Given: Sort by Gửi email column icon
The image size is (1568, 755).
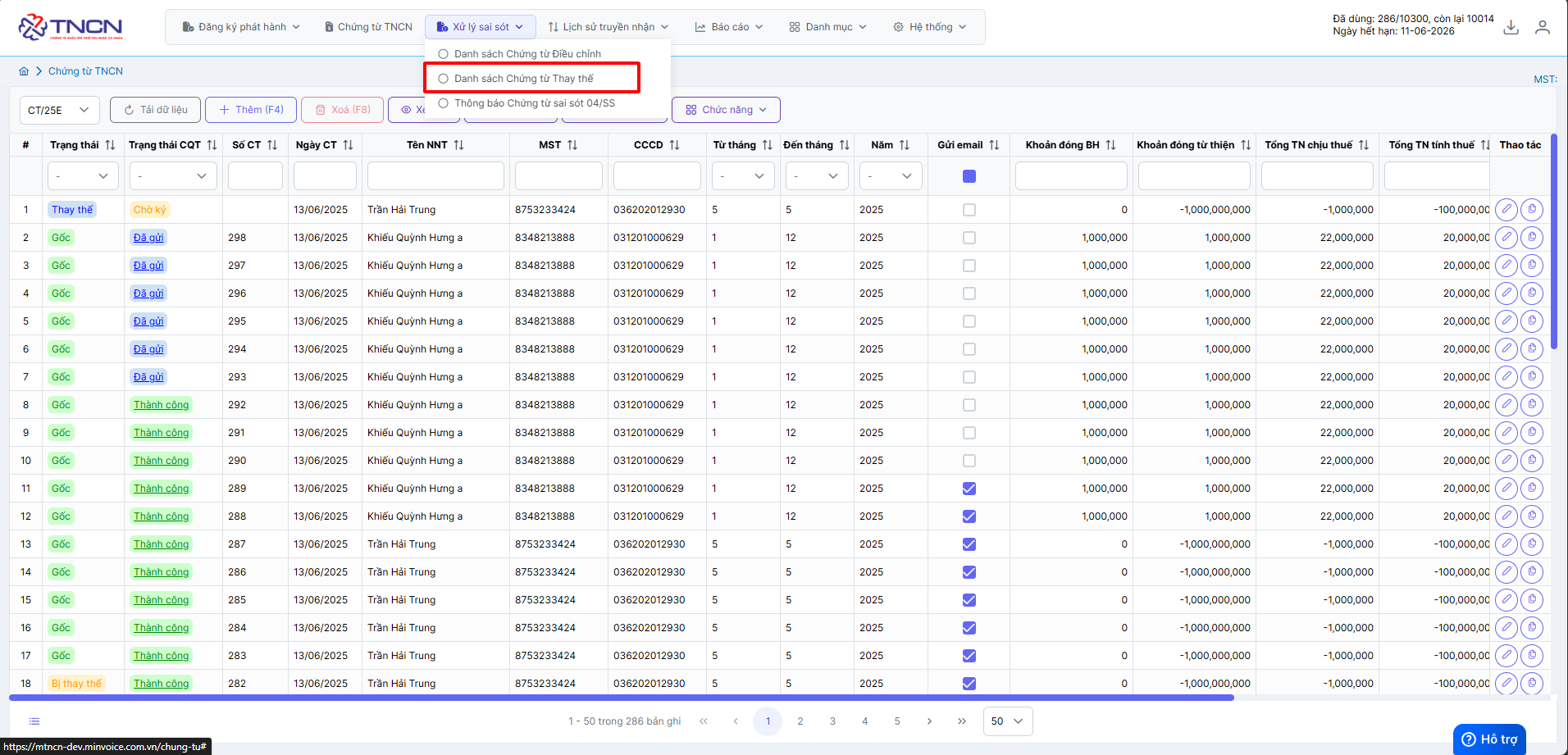Looking at the screenshot, I should point(994,145).
